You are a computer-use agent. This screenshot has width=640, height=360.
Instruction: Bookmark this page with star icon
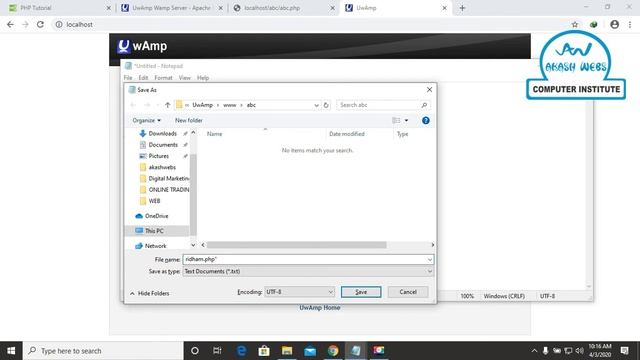pyautogui.click(x=575, y=24)
